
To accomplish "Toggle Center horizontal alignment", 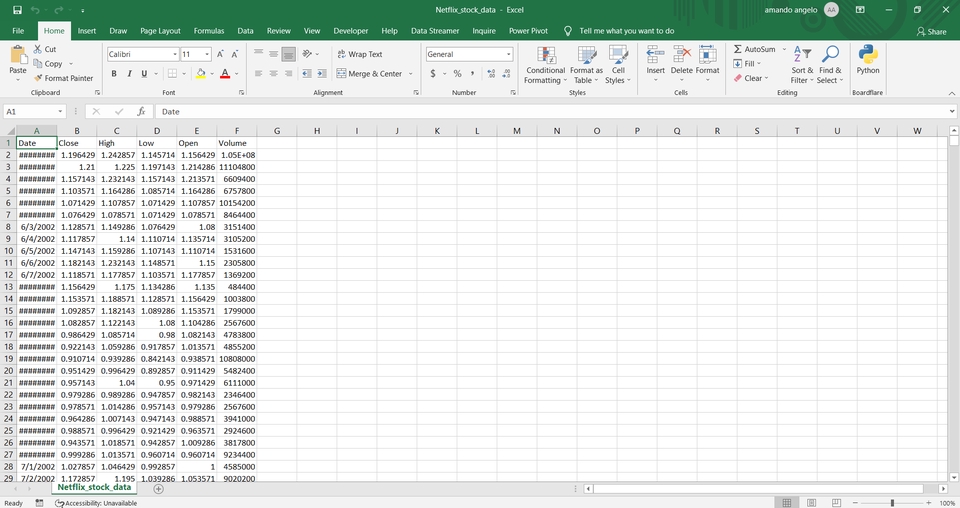I will (274, 73).
